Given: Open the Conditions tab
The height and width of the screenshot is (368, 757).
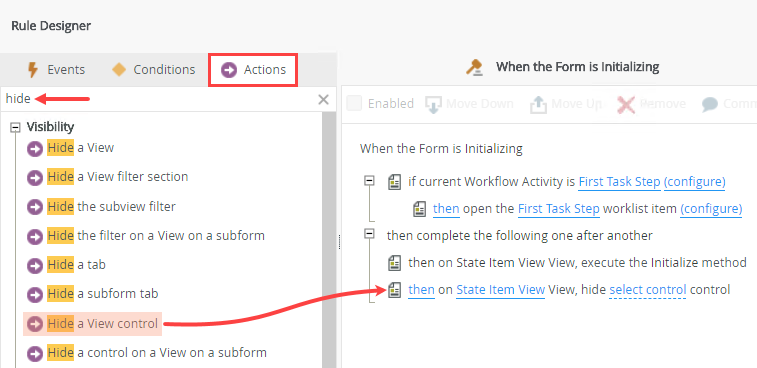Looking at the screenshot, I should coord(153,70).
